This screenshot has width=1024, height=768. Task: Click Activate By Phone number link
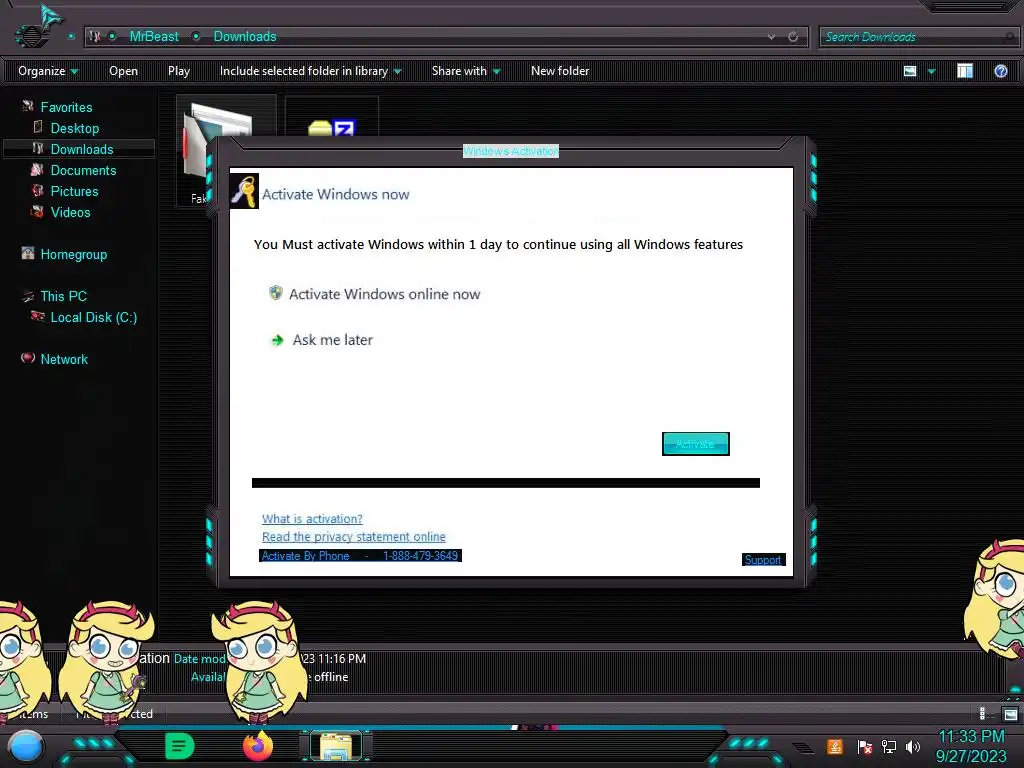[x=360, y=556]
